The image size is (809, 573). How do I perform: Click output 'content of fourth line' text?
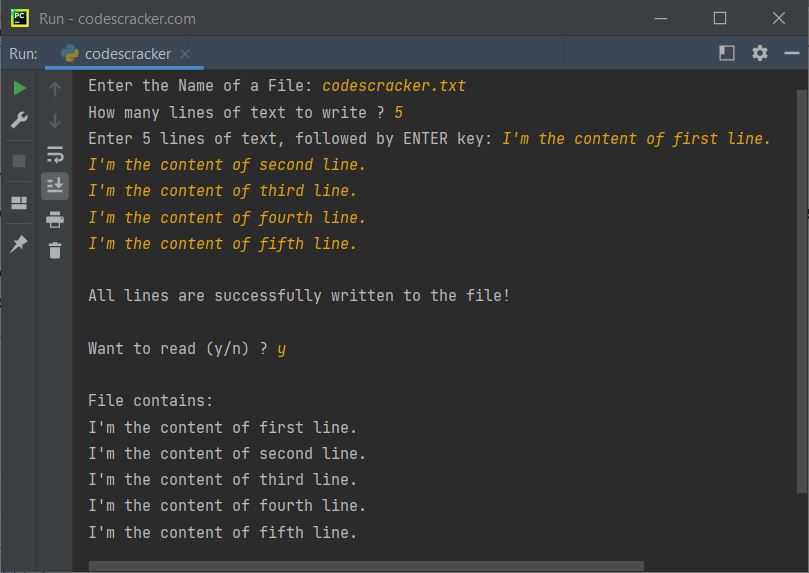coord(226,505)
